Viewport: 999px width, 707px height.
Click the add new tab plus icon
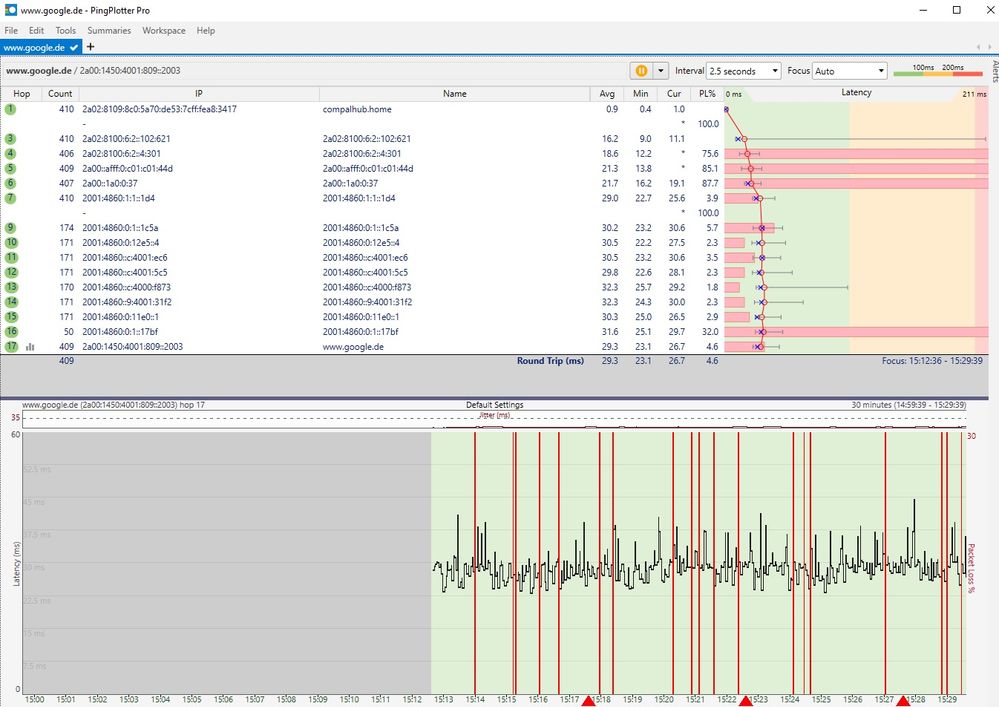91,47
